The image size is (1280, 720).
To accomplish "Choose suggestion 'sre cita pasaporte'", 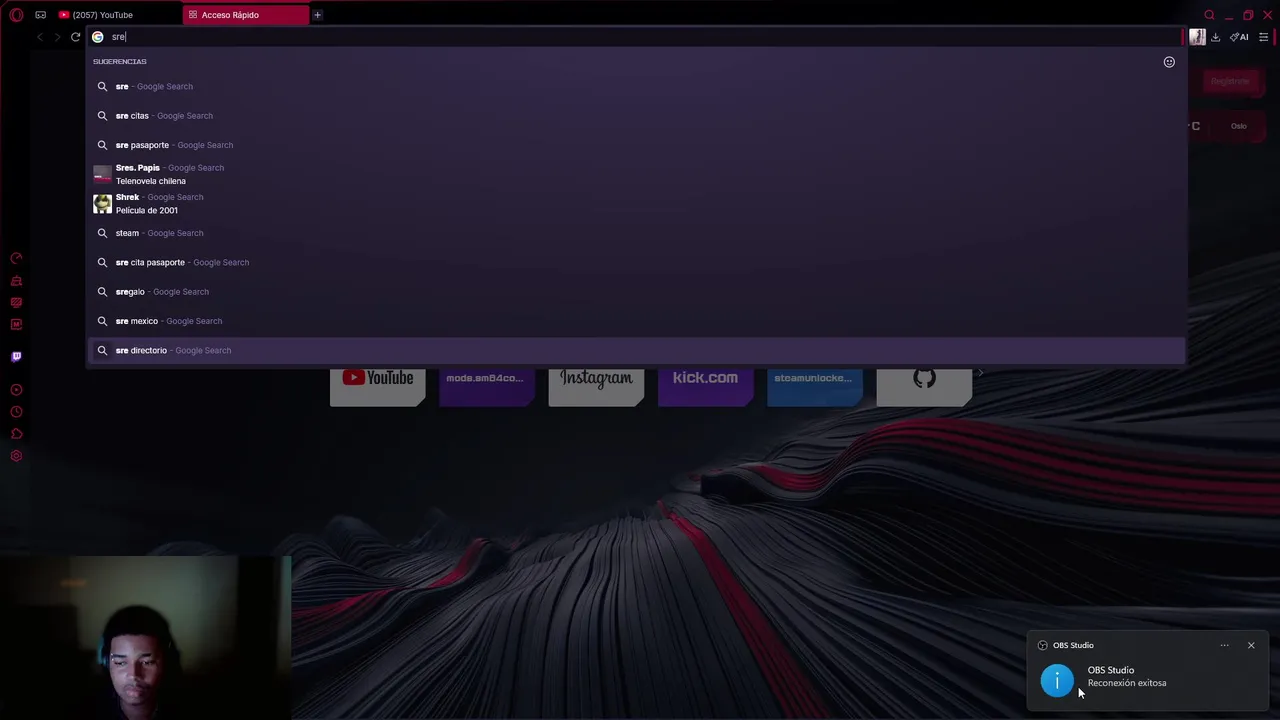I will 636,262.
